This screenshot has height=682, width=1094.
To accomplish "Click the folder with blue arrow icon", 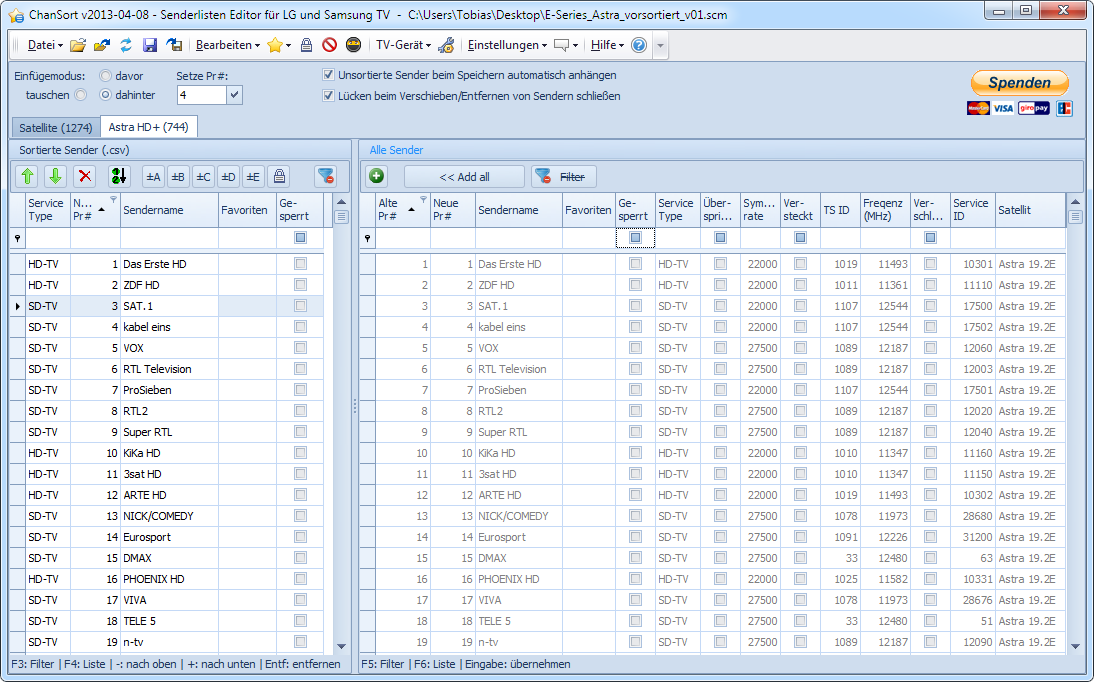I will pos(102,45).
